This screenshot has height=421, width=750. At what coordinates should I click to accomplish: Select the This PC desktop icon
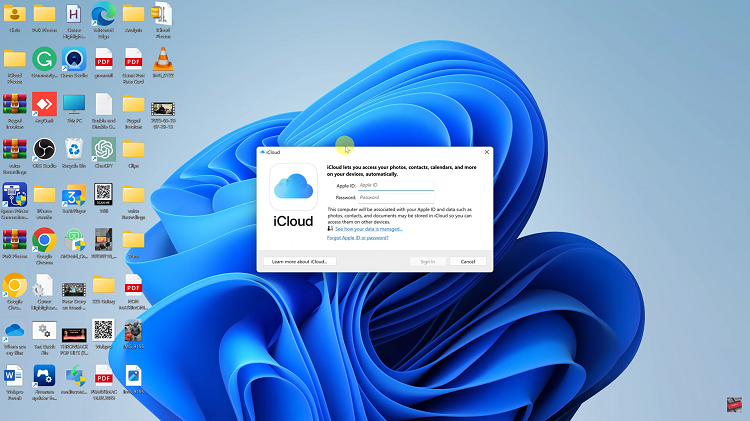[x=74, y=108]
